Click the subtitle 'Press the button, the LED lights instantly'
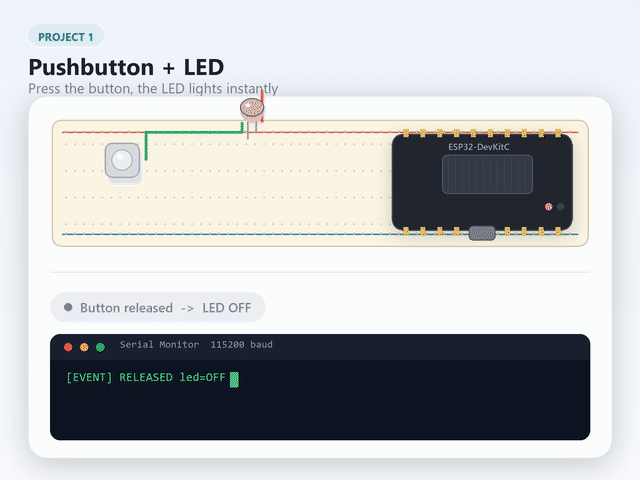Viewport: 640px width, 480px height. coord(153,89)
